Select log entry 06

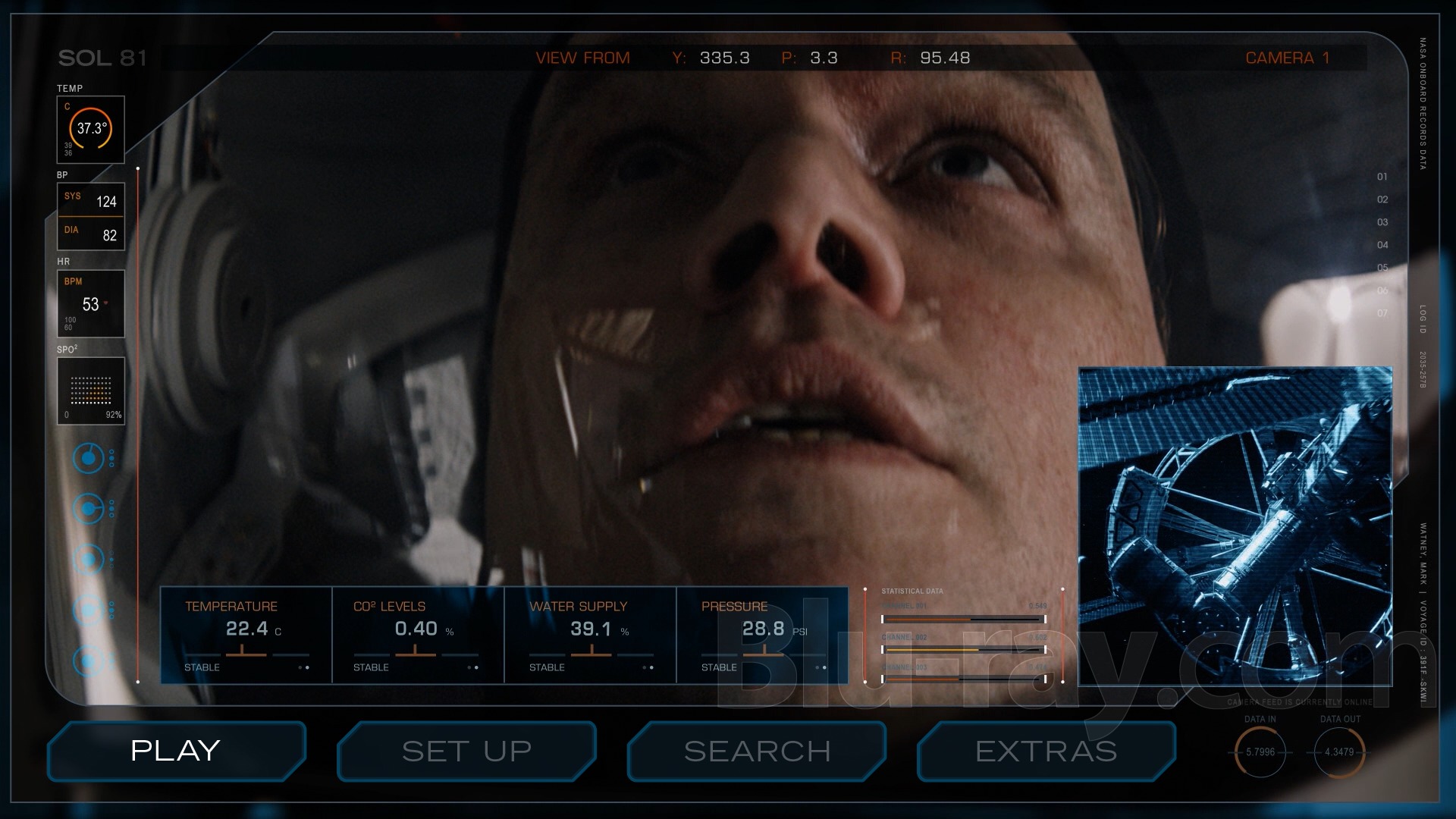click(x=1382, y=290)
